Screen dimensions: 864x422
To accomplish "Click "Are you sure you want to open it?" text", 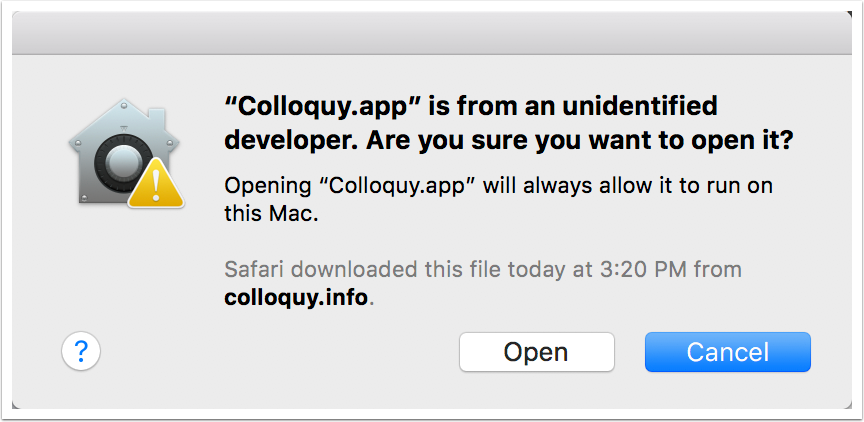I will [580, 142].
